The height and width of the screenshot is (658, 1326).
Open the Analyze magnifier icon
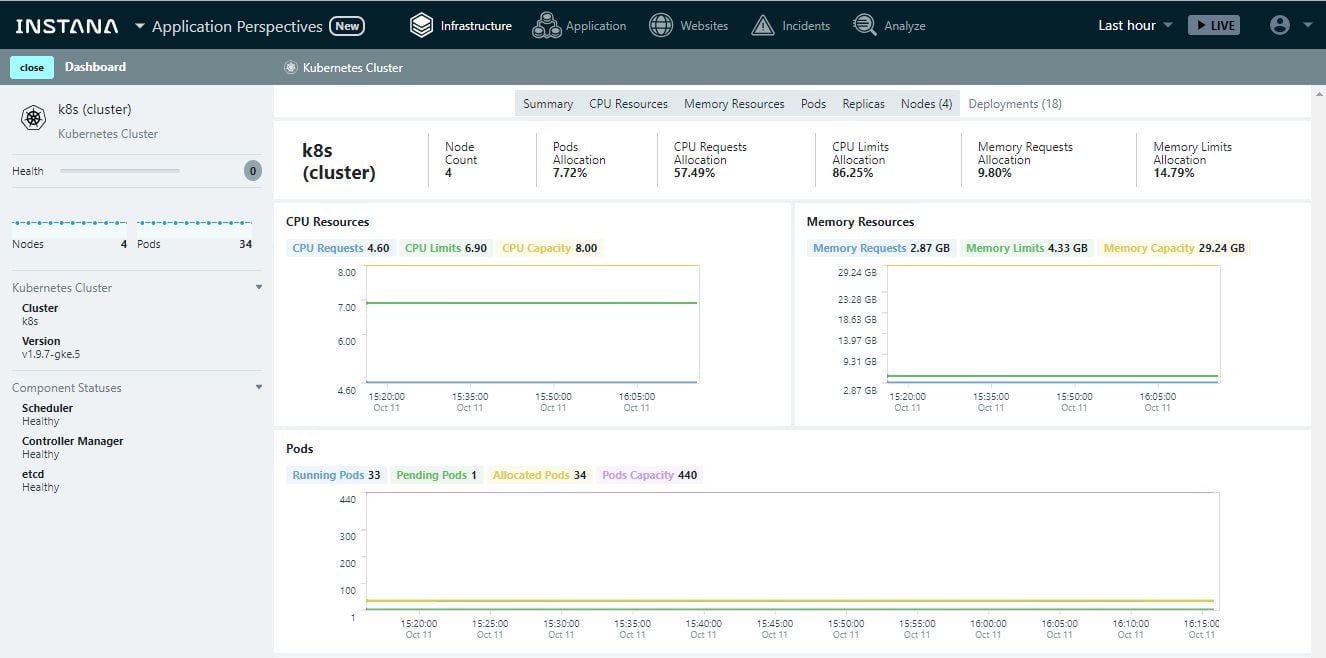click(x=866, y=26)
